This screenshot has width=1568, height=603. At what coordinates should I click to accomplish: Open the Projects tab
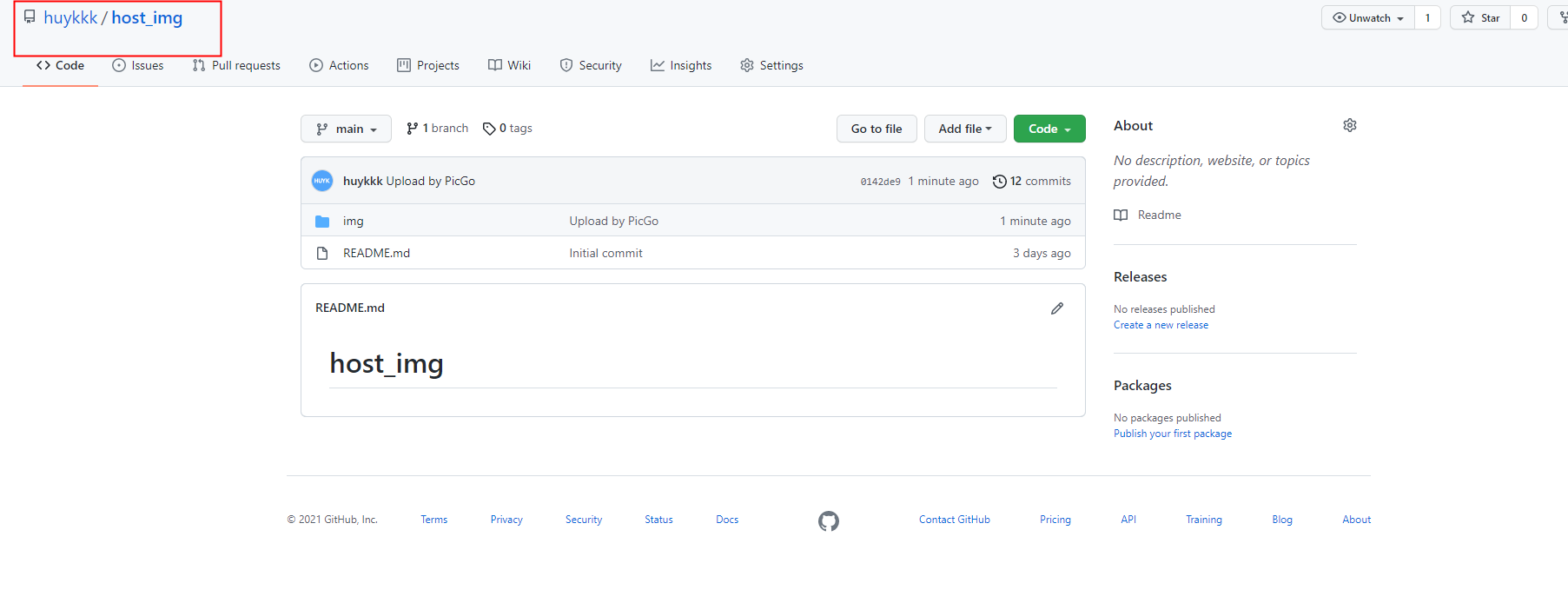pyautogui.click(x=428, y=65)
